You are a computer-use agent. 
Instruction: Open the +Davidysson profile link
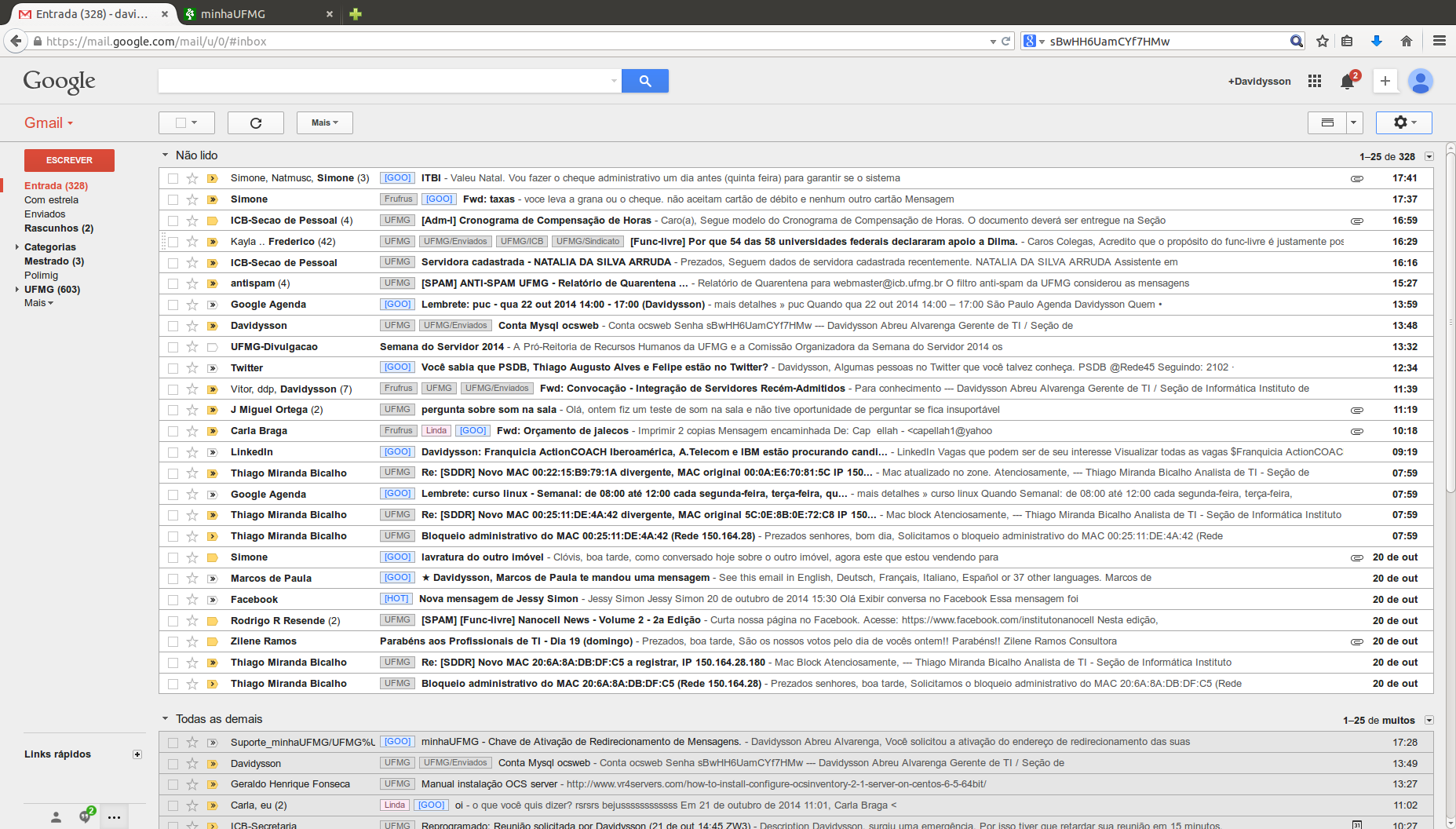tap(1259, 81)
